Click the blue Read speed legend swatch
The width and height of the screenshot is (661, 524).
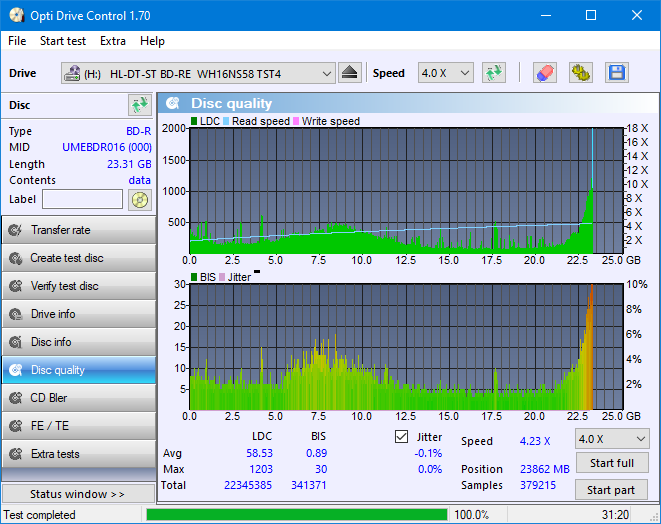[226, 121]
